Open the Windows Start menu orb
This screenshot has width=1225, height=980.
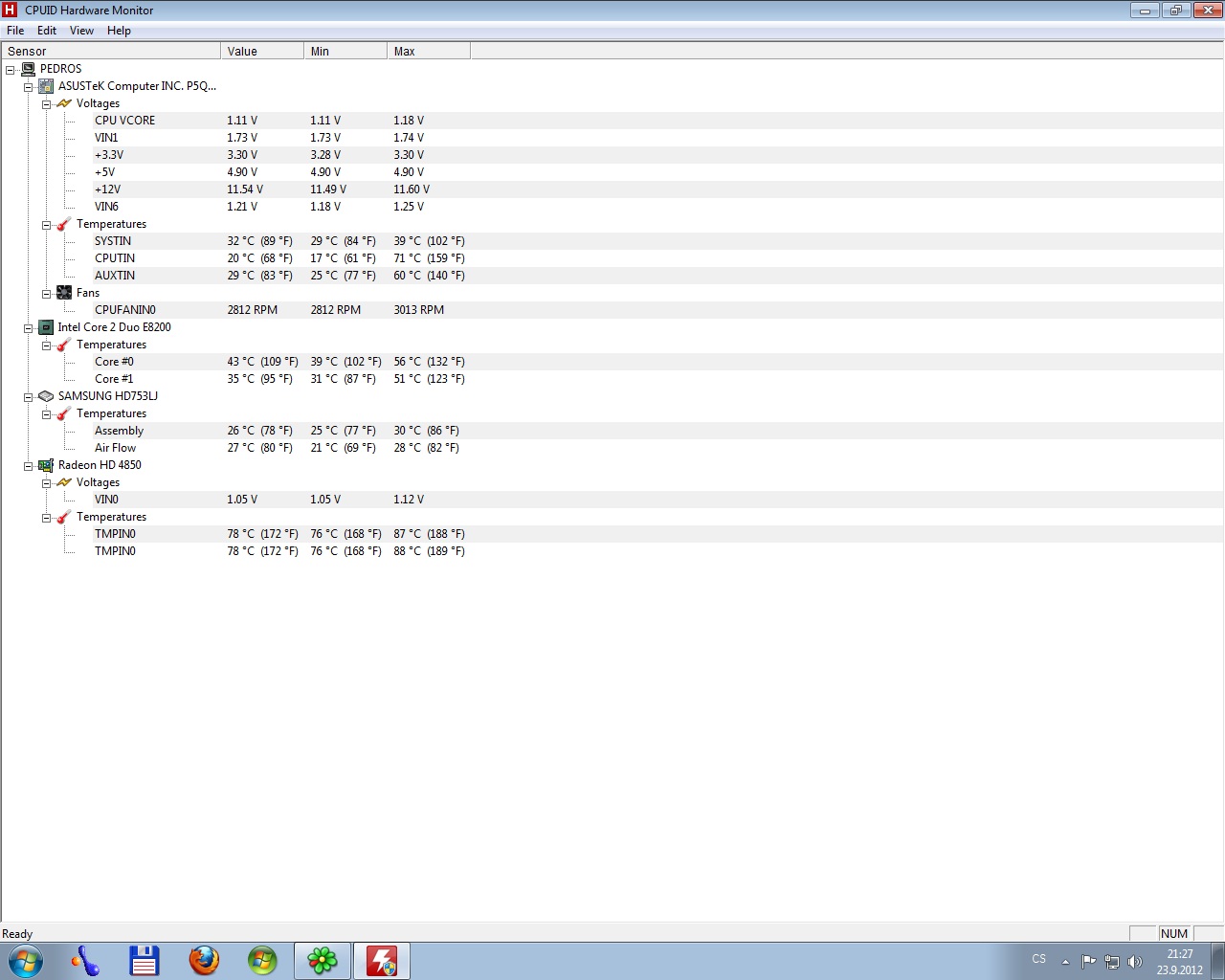coord(25,961)
